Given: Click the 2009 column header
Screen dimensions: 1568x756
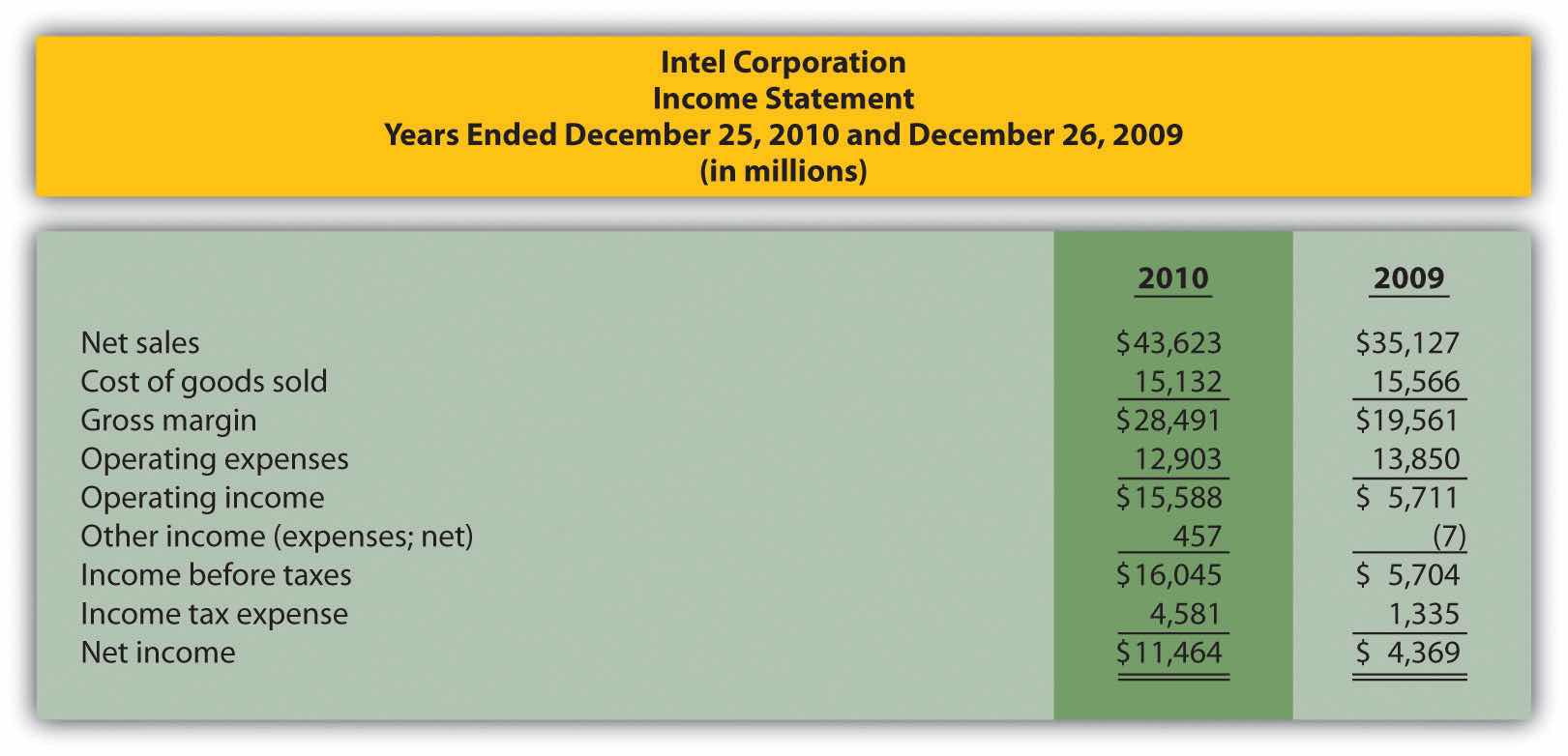Looking at the screenshot, I should 1408,278.
